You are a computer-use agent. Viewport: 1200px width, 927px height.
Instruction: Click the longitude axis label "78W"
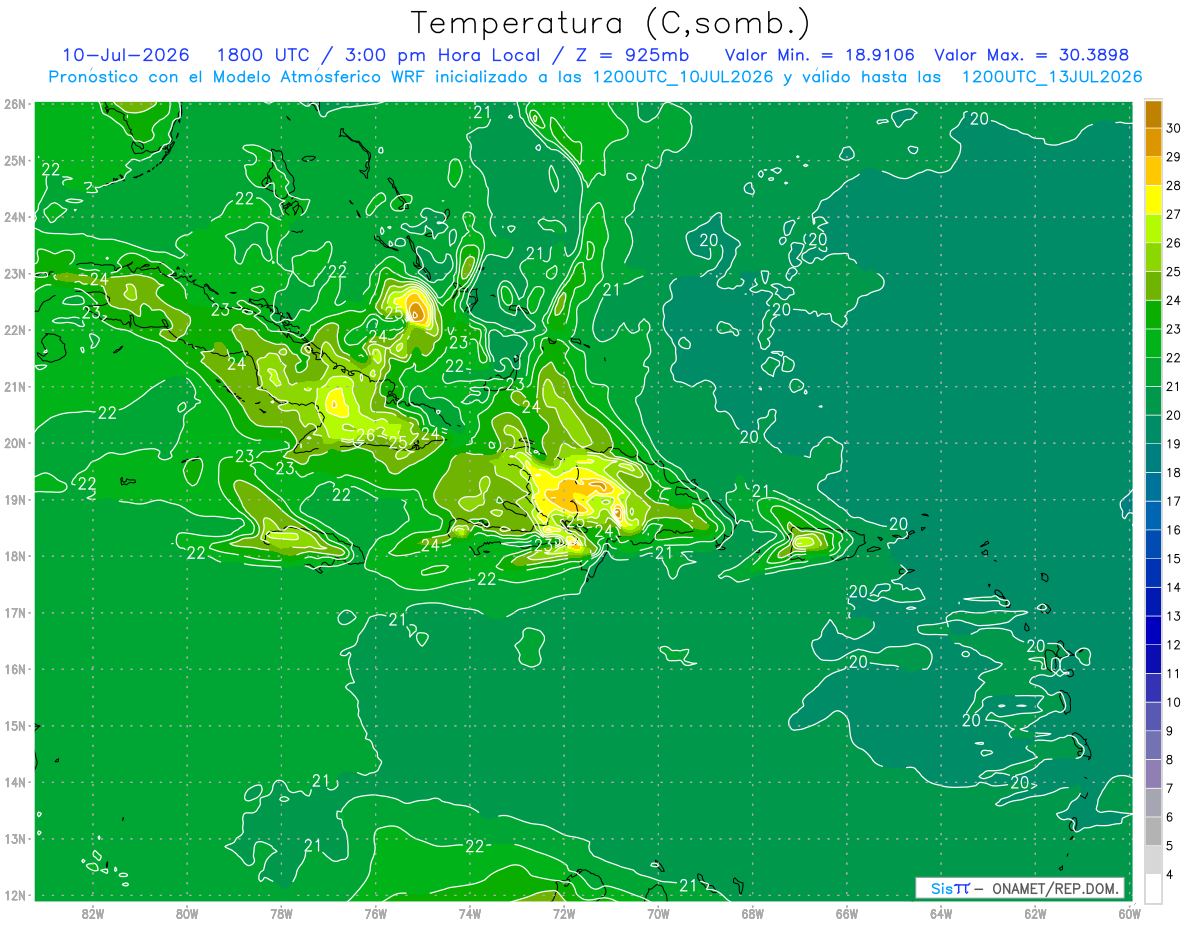coord(281,912)
